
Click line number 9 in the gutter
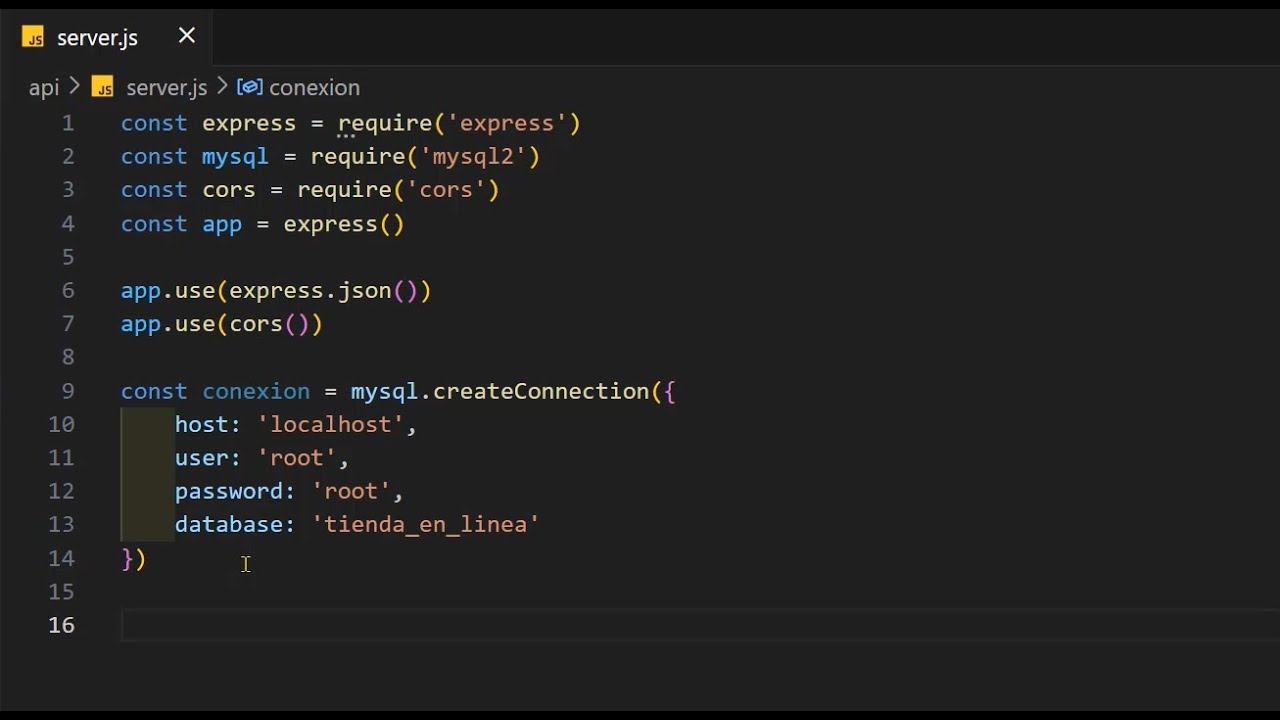pyautogui.click(x=68, y=391)
